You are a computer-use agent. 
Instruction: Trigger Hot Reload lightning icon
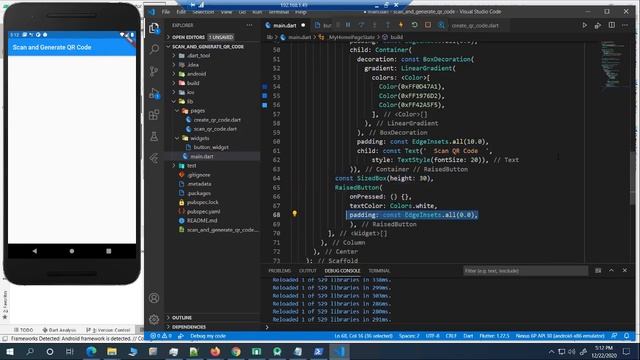pos(401,25)
